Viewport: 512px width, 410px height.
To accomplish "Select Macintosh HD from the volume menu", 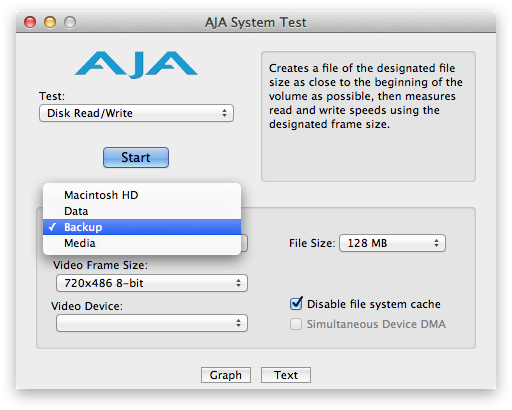I will [x=142, y=195].
